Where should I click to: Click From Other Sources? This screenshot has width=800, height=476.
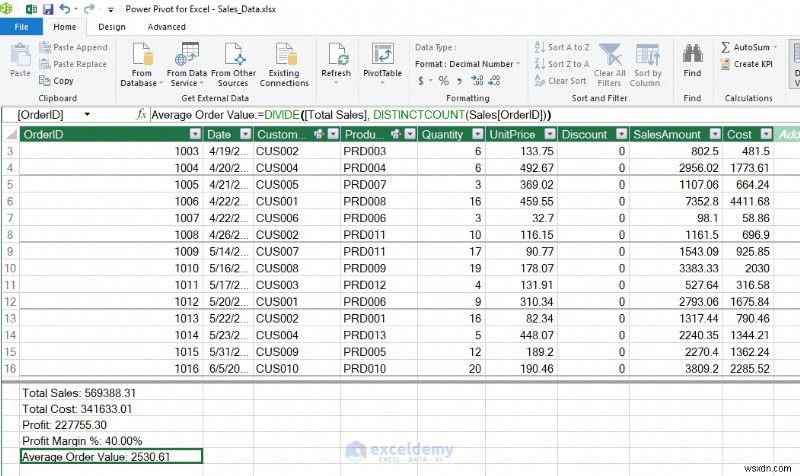[x=233, y=64]
